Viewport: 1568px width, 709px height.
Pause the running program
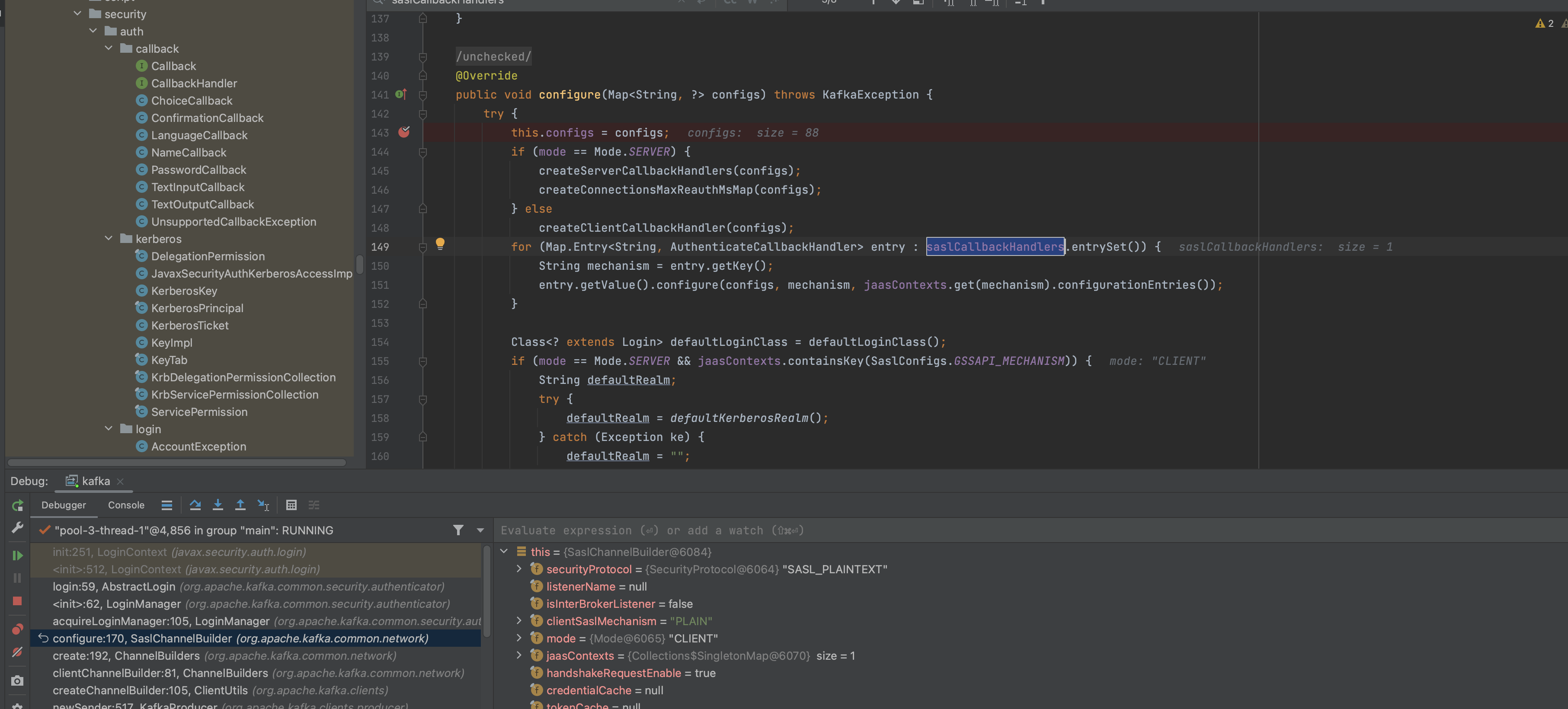17,578
